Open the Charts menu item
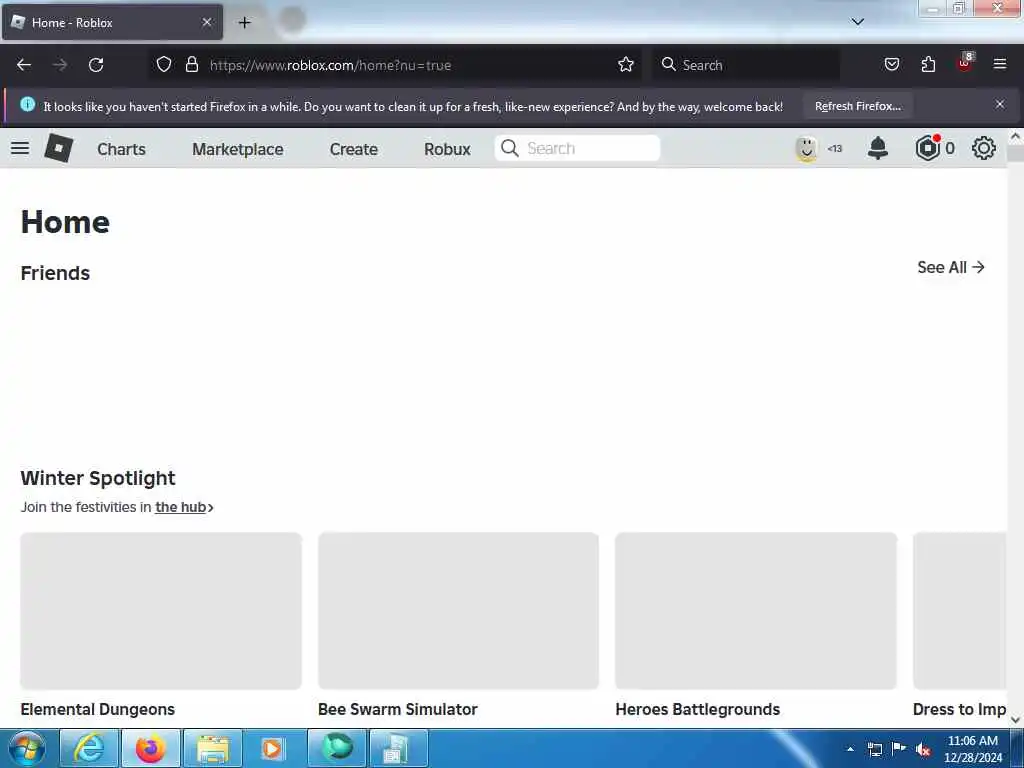 [x=121, y=149]
